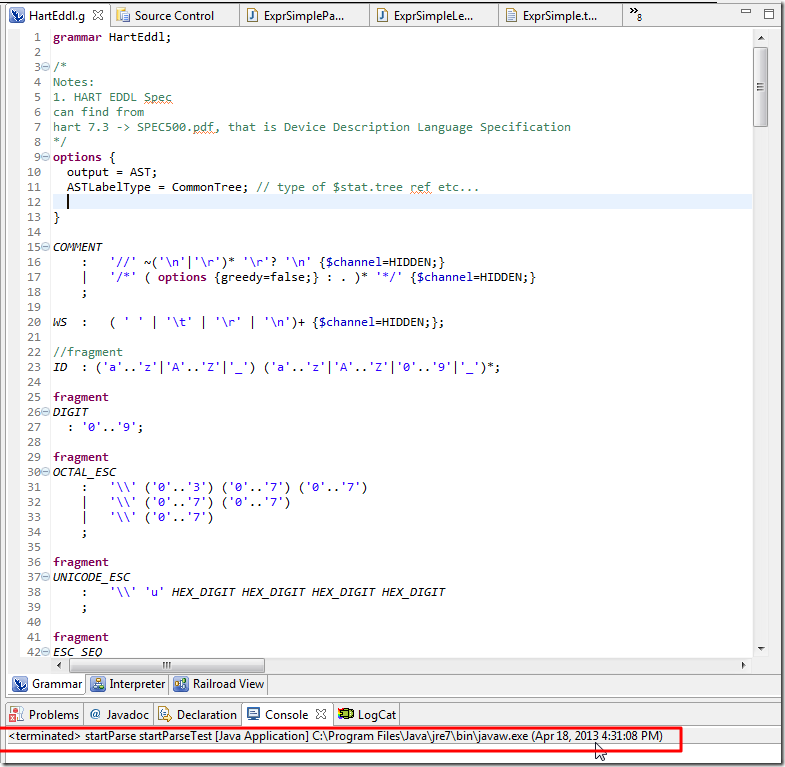
Task: Click the Problems tab icon
Action: (x=17, y=714)
